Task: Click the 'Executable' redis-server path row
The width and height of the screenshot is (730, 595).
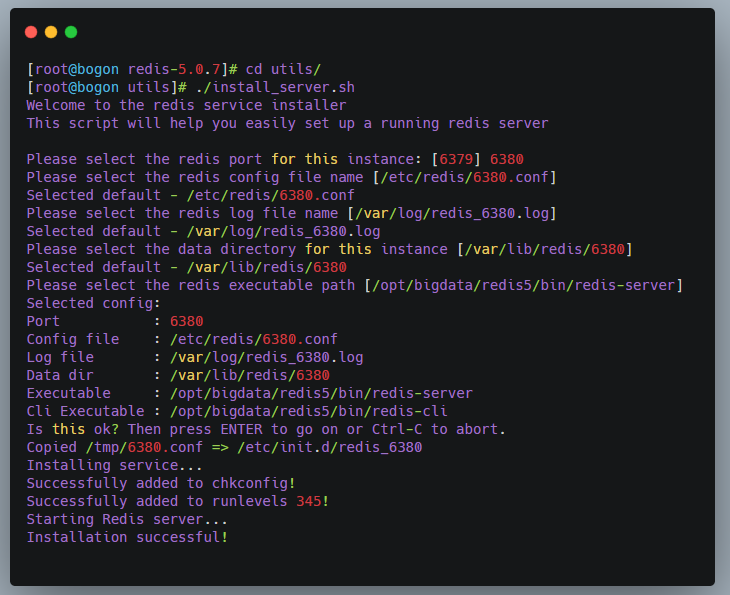Action: coord(250,393)
